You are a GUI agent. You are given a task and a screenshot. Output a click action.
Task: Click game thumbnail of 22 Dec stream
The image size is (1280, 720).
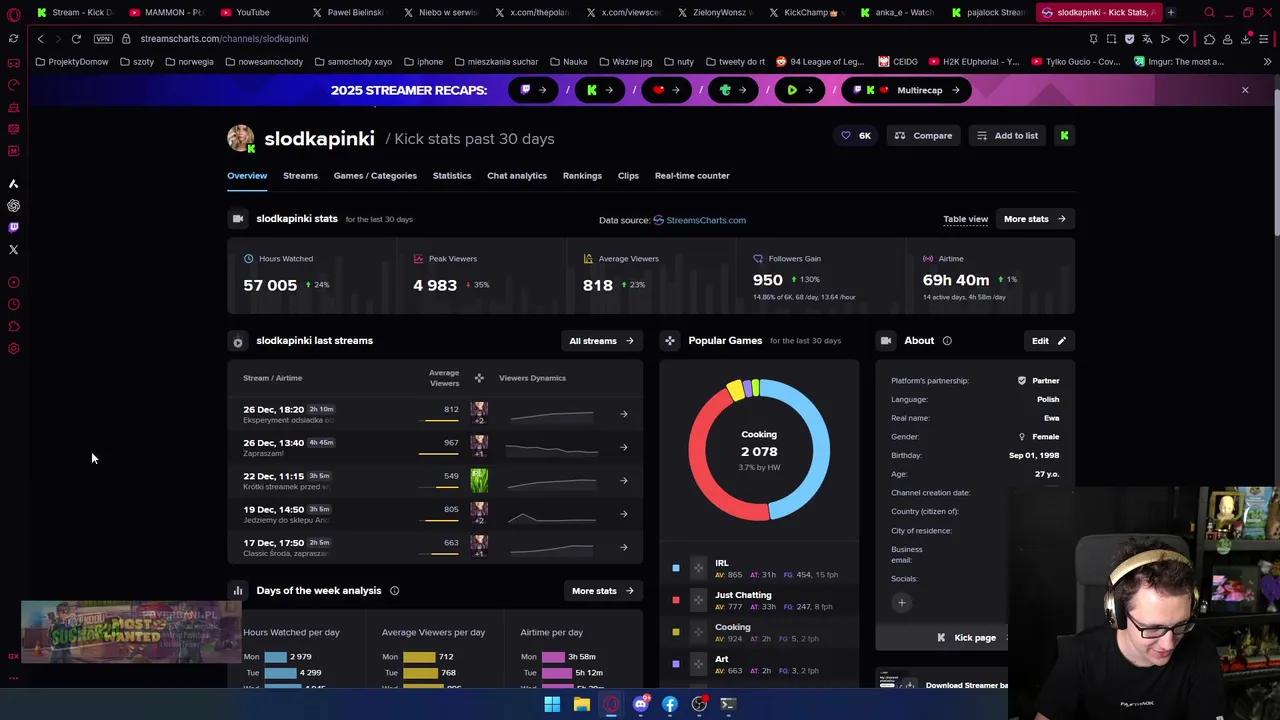(479, 481)
